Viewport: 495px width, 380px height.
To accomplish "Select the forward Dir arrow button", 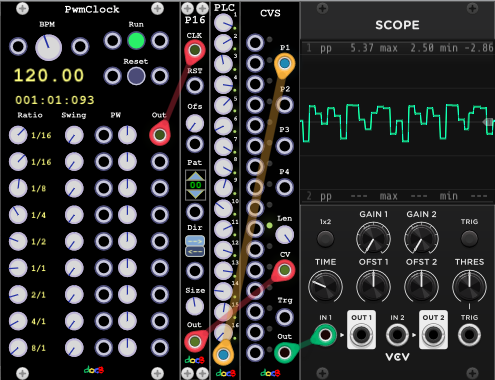I will (195, 241).
